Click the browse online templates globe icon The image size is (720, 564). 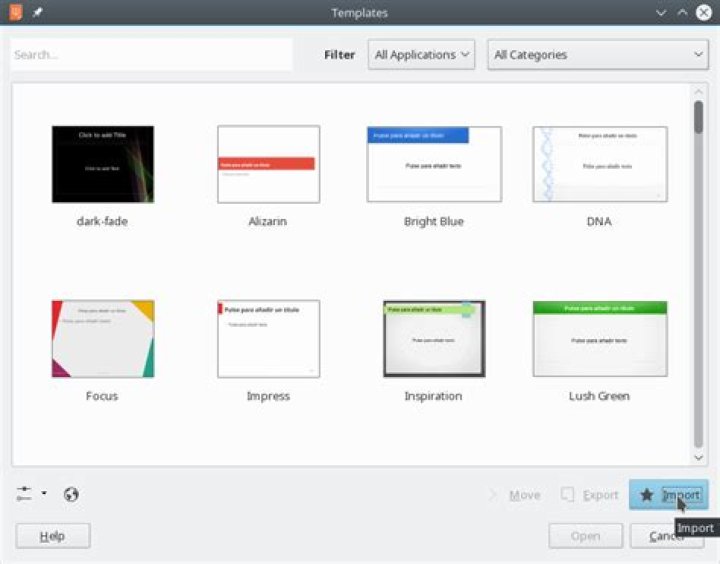pos(71,494)
